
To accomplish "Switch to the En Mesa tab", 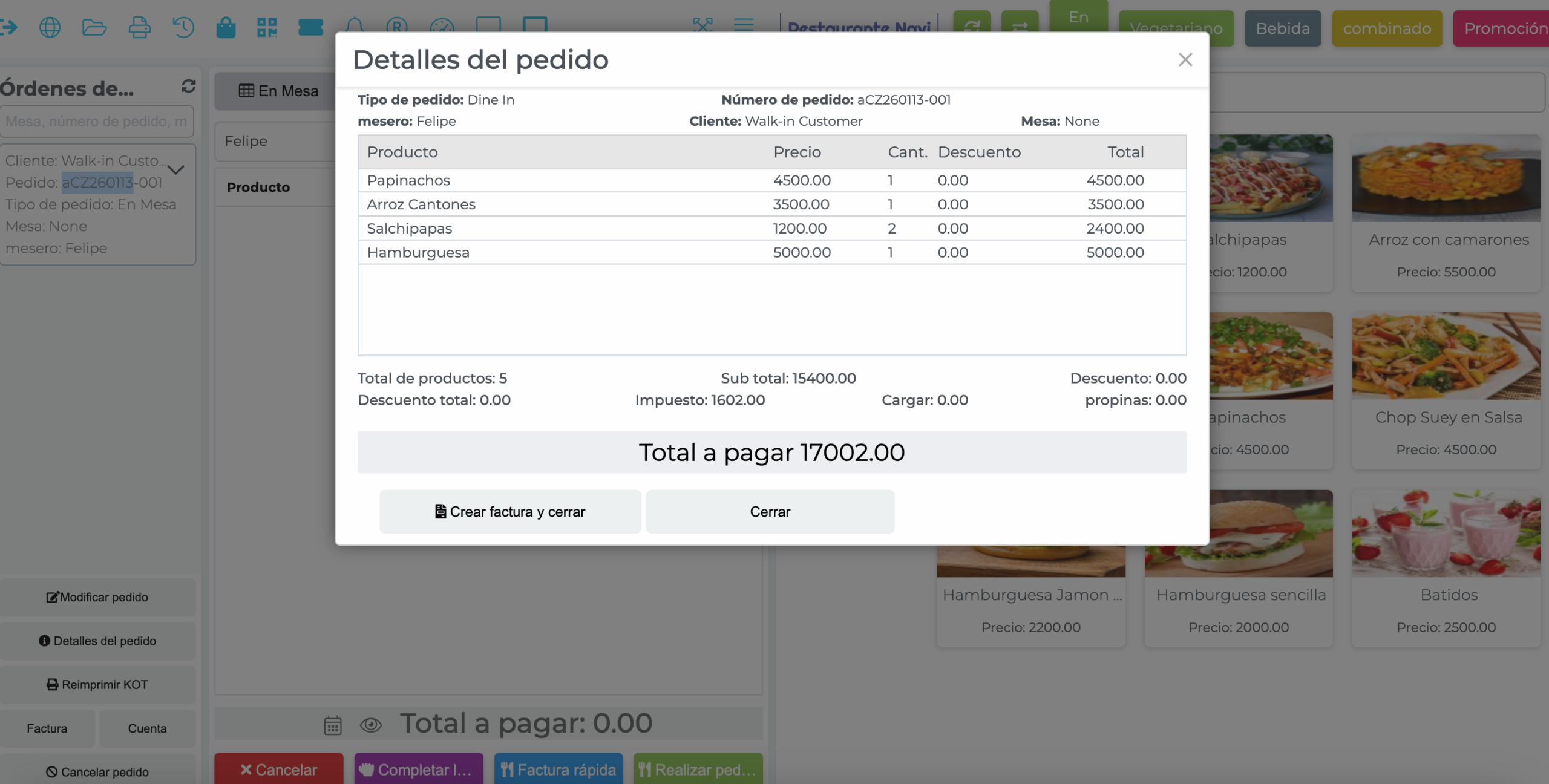I will pos(278,91).
